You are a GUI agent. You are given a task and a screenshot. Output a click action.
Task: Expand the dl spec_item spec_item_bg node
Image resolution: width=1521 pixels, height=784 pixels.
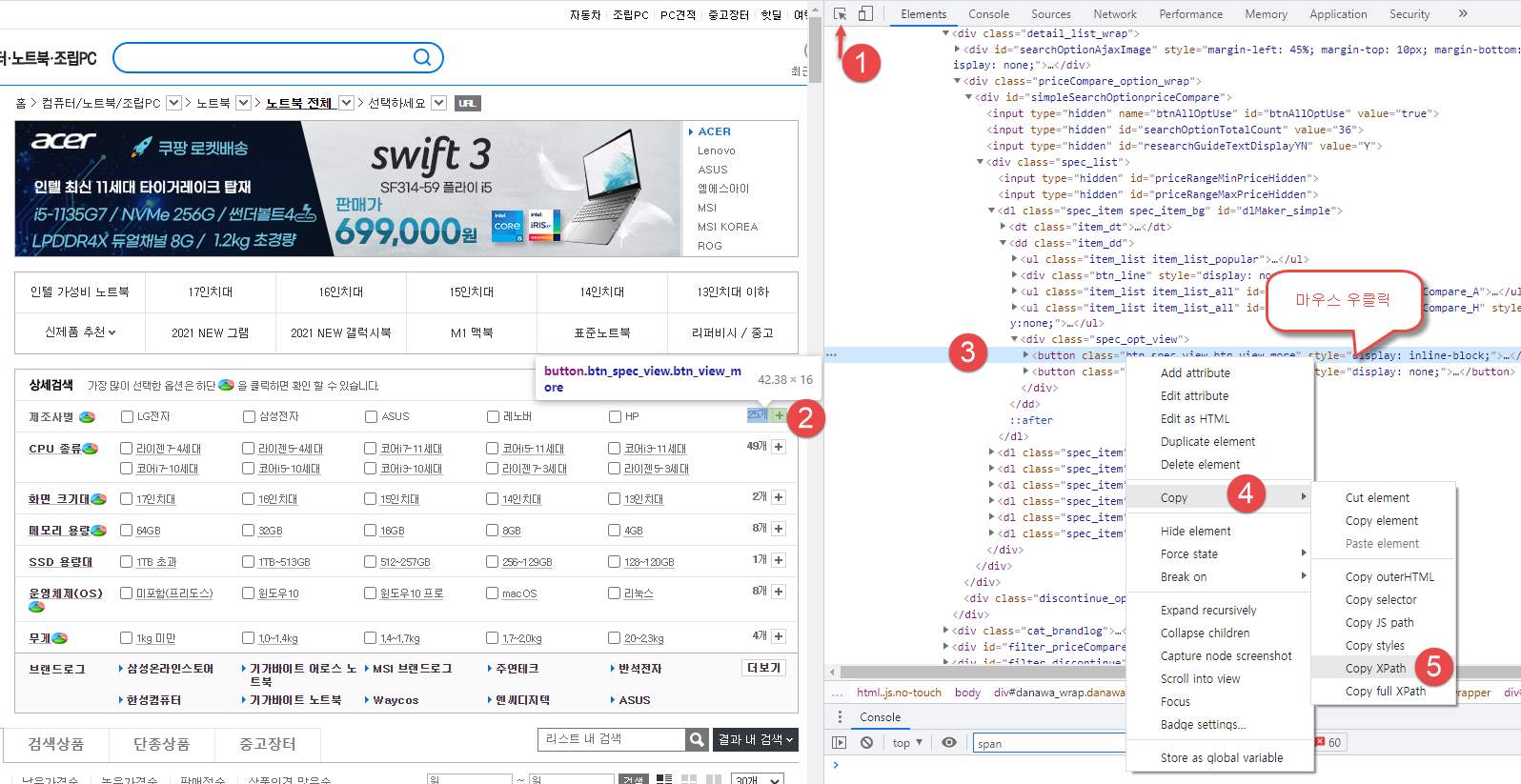[x=991, y=211]
